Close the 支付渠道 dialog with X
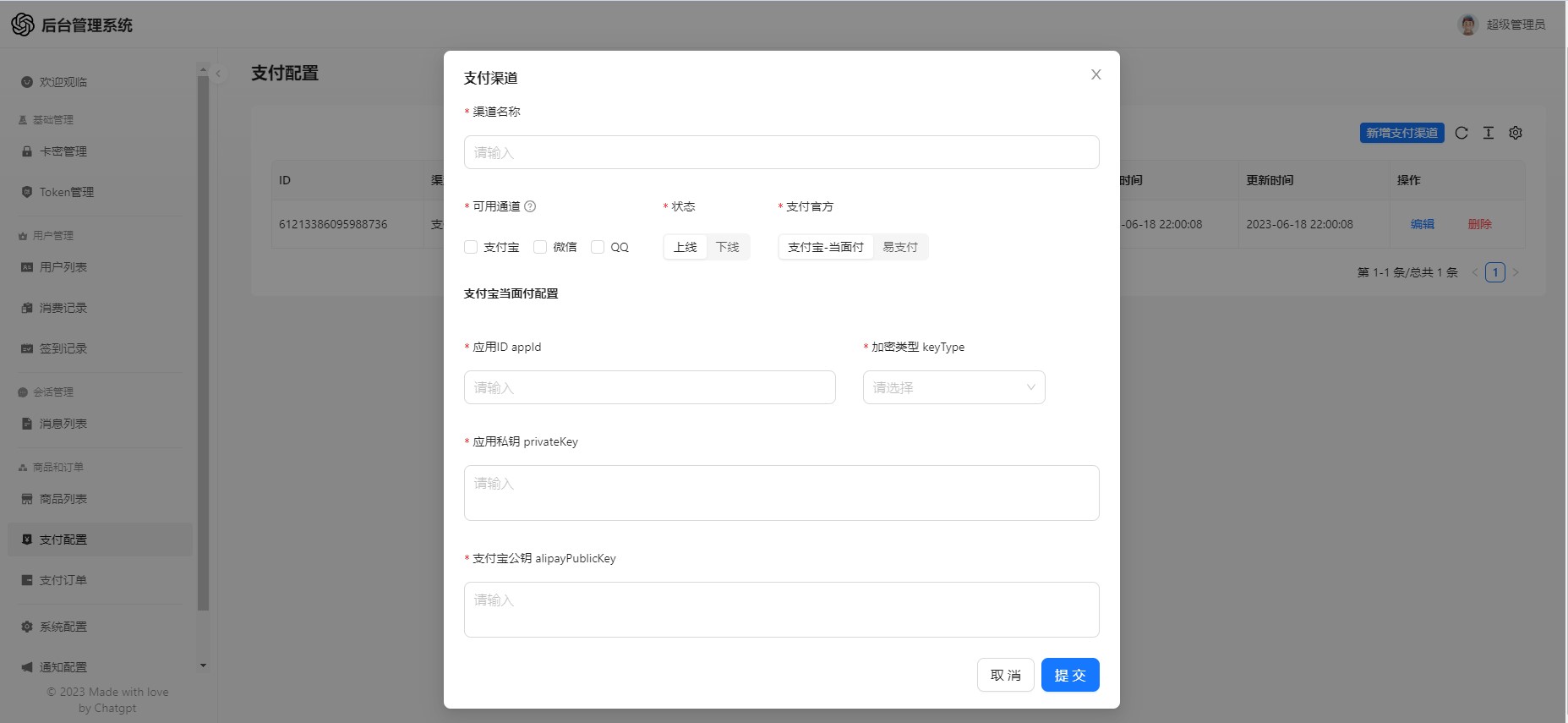 [1095, 74]
